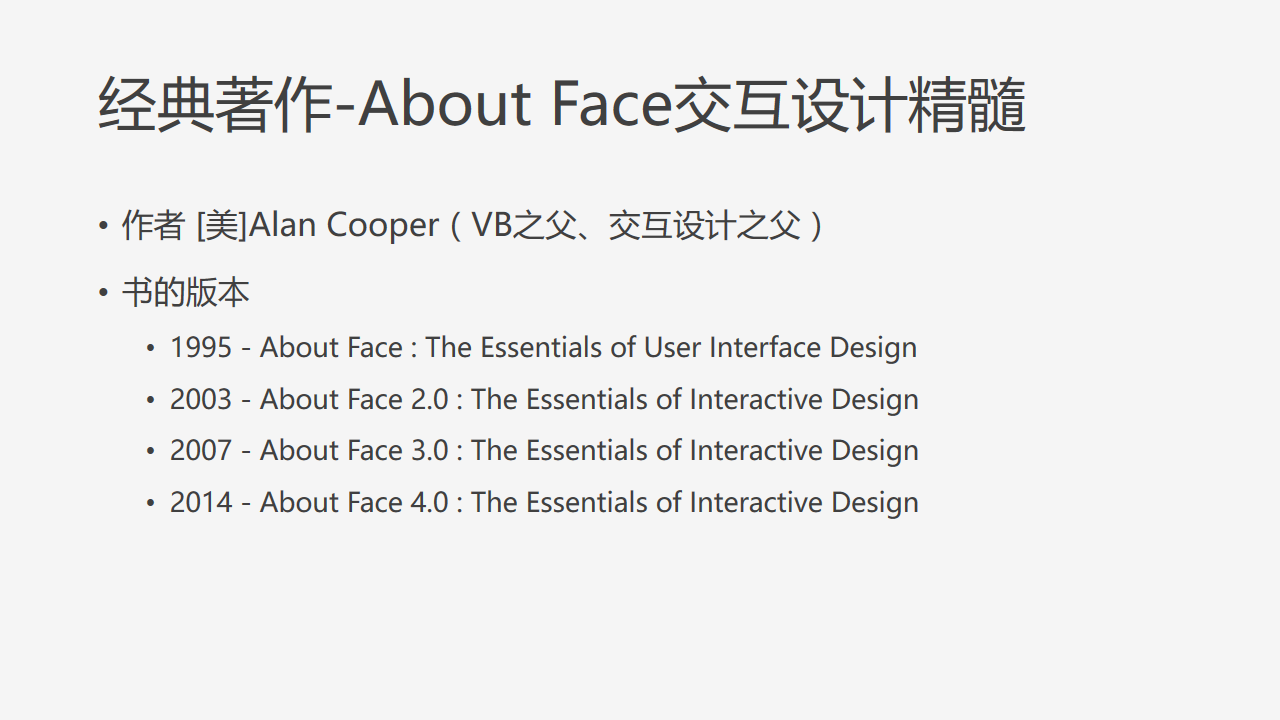Click the slide title "经典著作-About Face交互设计精髓"
Image resolution: width=1280 pixels, height=720 pixels.
[x=562, y=105]
